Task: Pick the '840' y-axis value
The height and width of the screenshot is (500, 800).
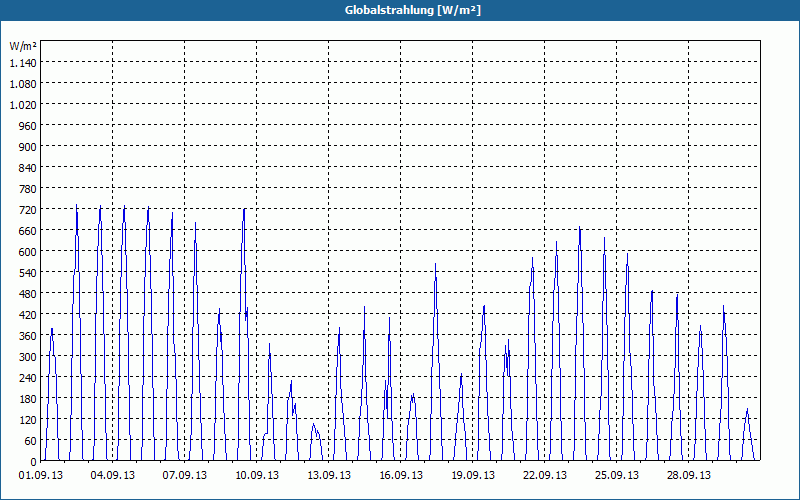Action: 28,168
